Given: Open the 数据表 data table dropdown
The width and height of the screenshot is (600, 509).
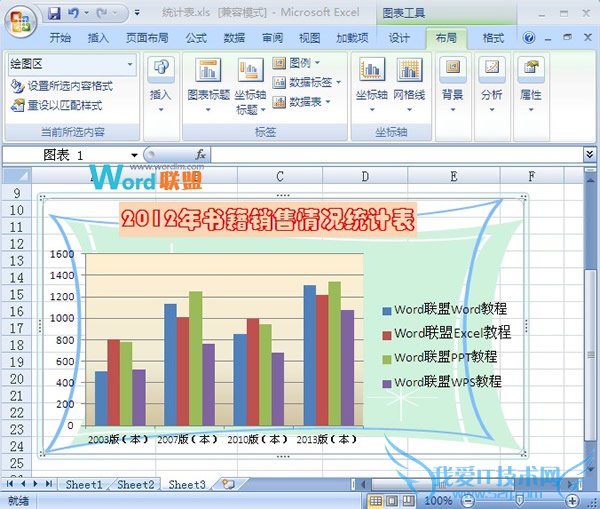Looking at the screenshot, I should (301, 102).
